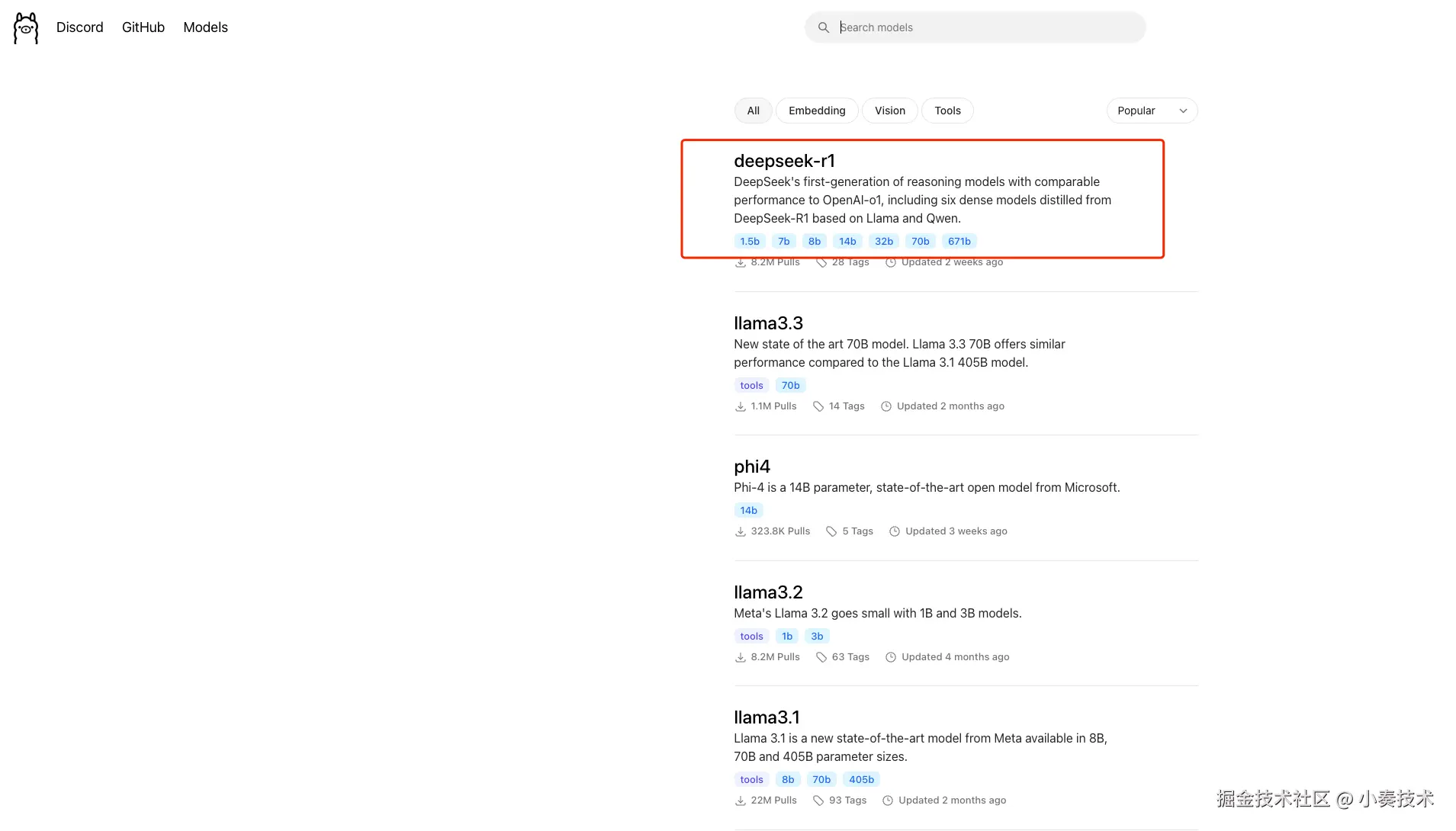Screen dimensions: 1456x831
Task: Click the clock icon of llama3.3 update time
Action: pos(886,407)
